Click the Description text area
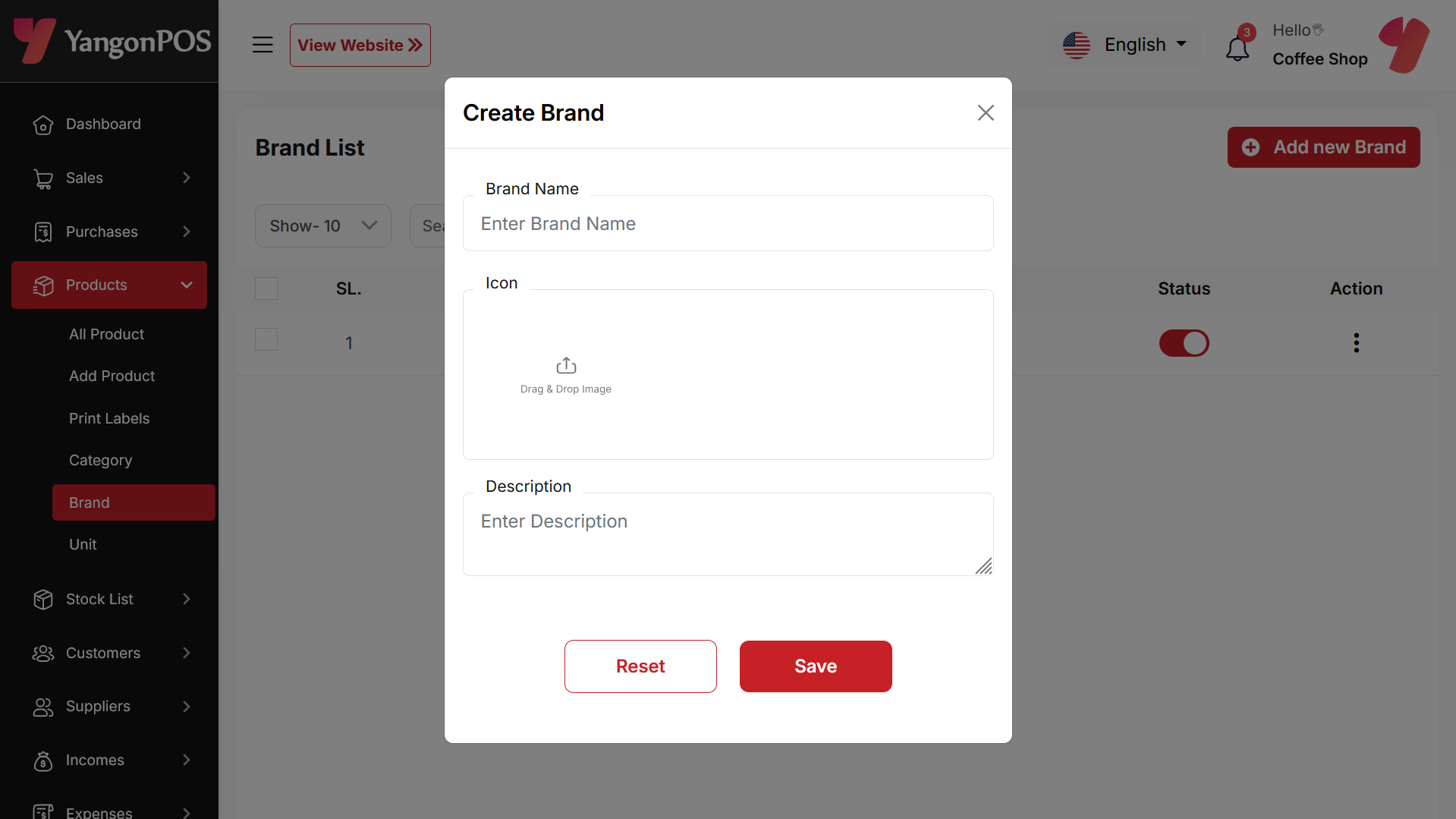The height and width of the screenshot is (819, 1456). 728,534
